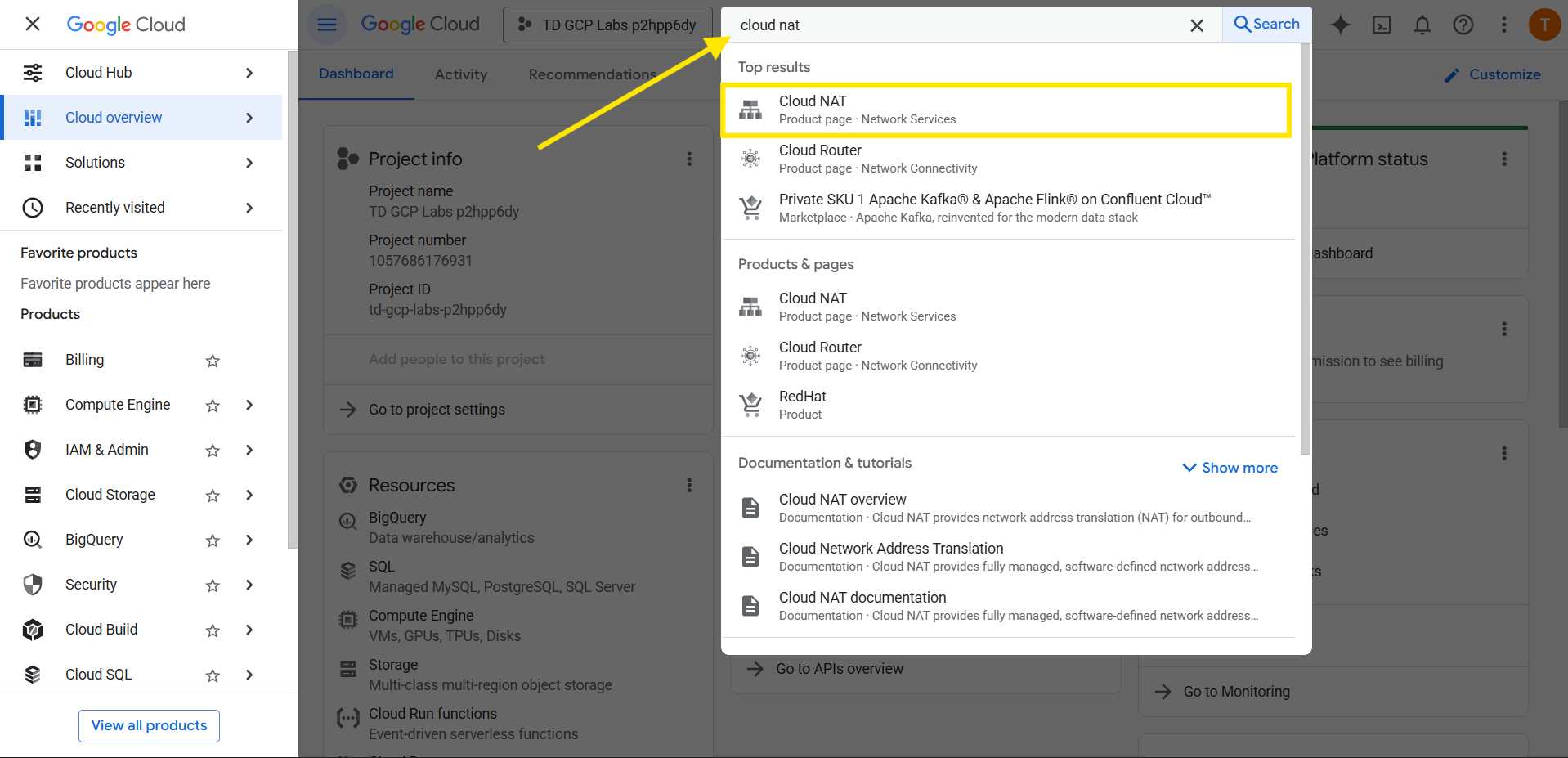Click the user account avatar
1568x758 pixels.
[x=1544, y=25]
